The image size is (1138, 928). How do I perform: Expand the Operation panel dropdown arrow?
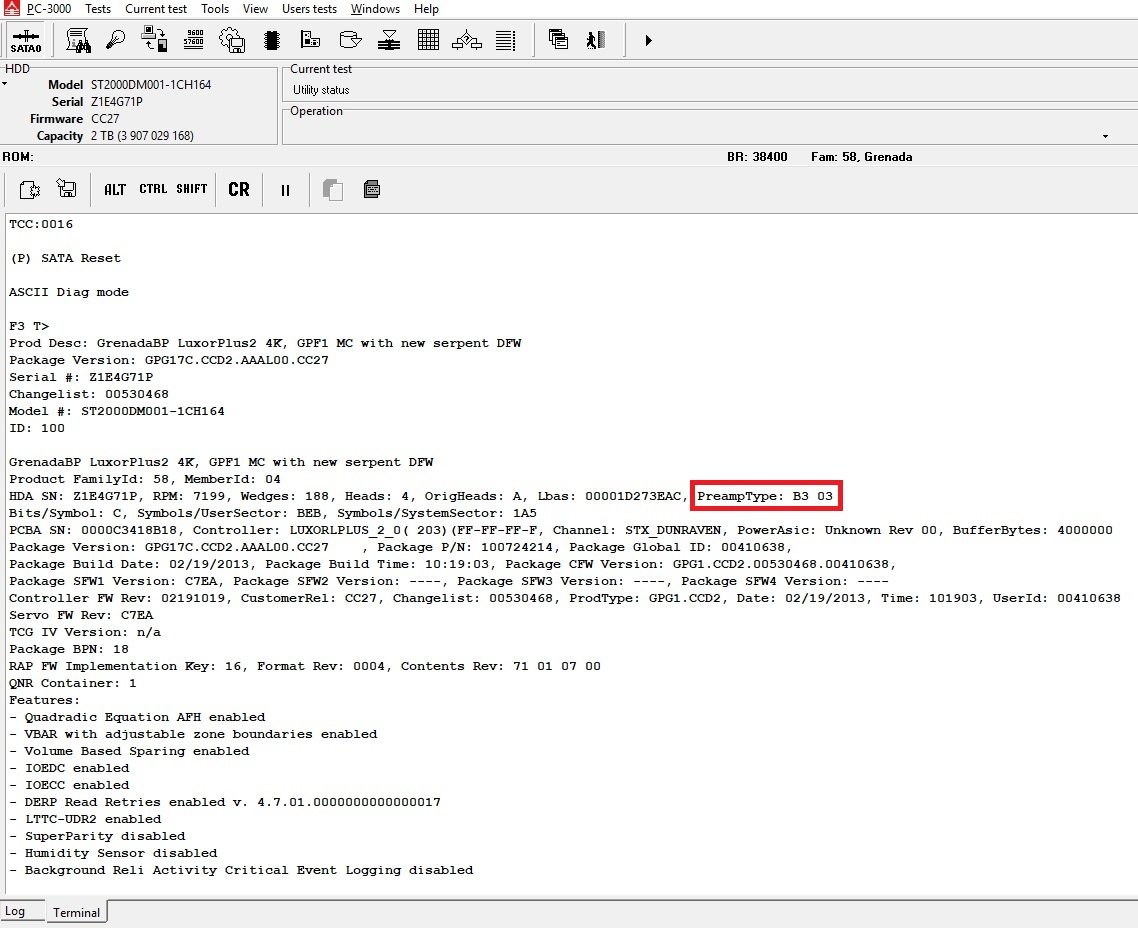click(1105, 136)
